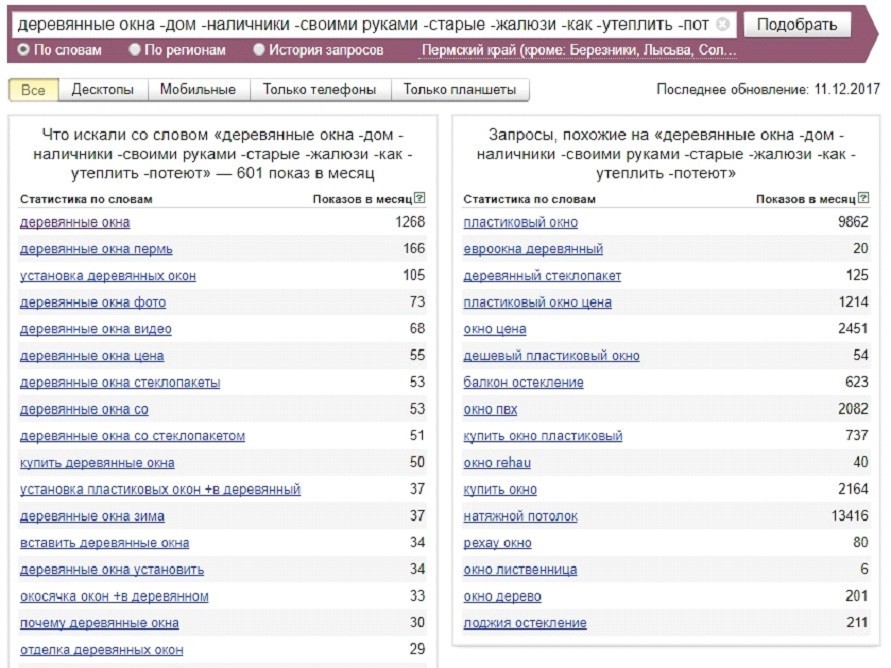Open the 'купить окно' similar query
Image resolution: width=891 pixels, height=668 pixels.
pyautogui.click(x=500, y=489)
